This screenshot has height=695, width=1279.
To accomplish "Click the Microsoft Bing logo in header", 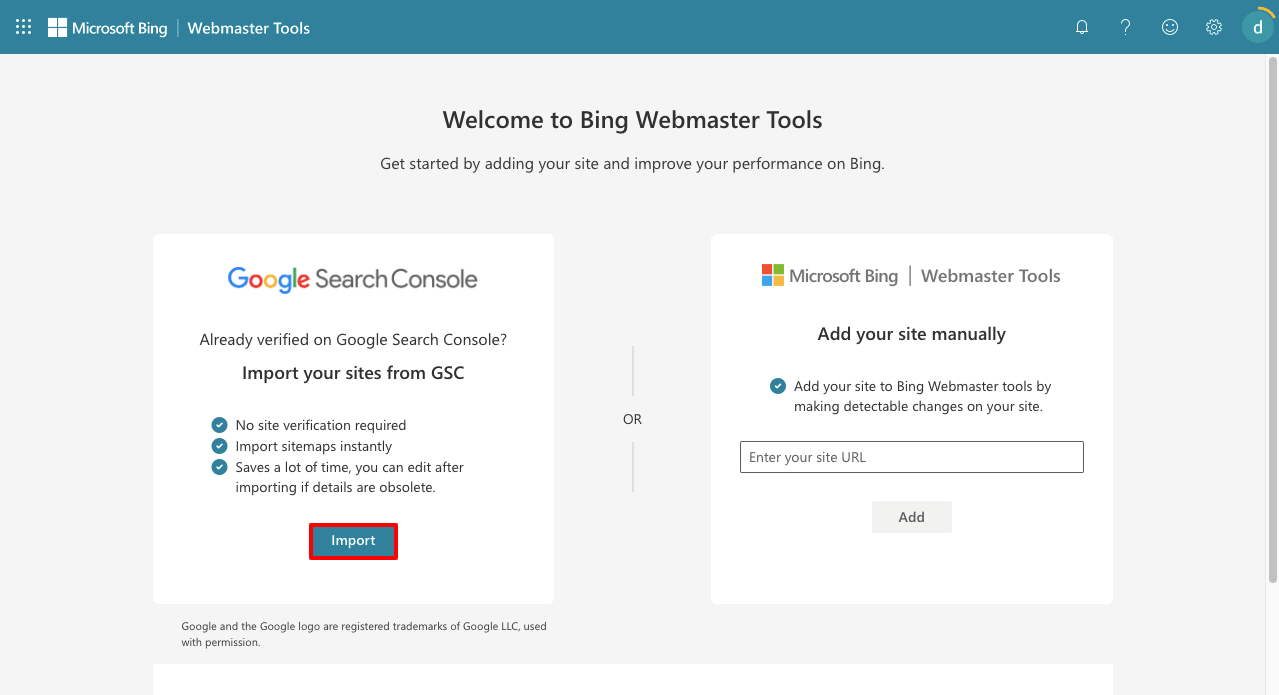I will pyautogui.click(x=108, y=28).
